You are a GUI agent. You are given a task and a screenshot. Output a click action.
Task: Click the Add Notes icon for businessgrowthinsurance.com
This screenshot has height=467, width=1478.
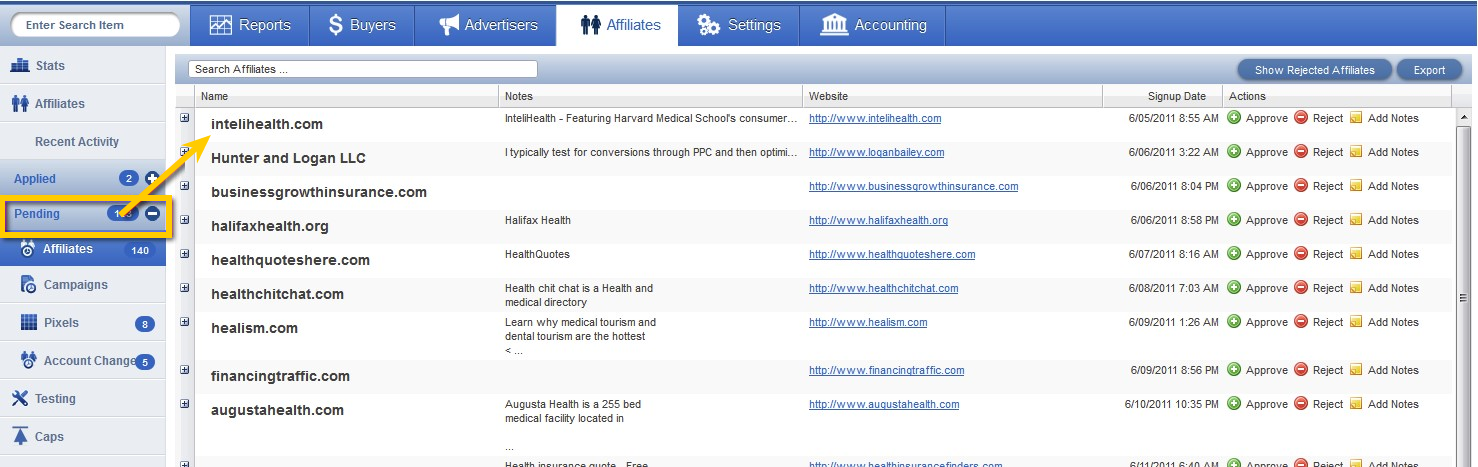(x=1356, y=186)
